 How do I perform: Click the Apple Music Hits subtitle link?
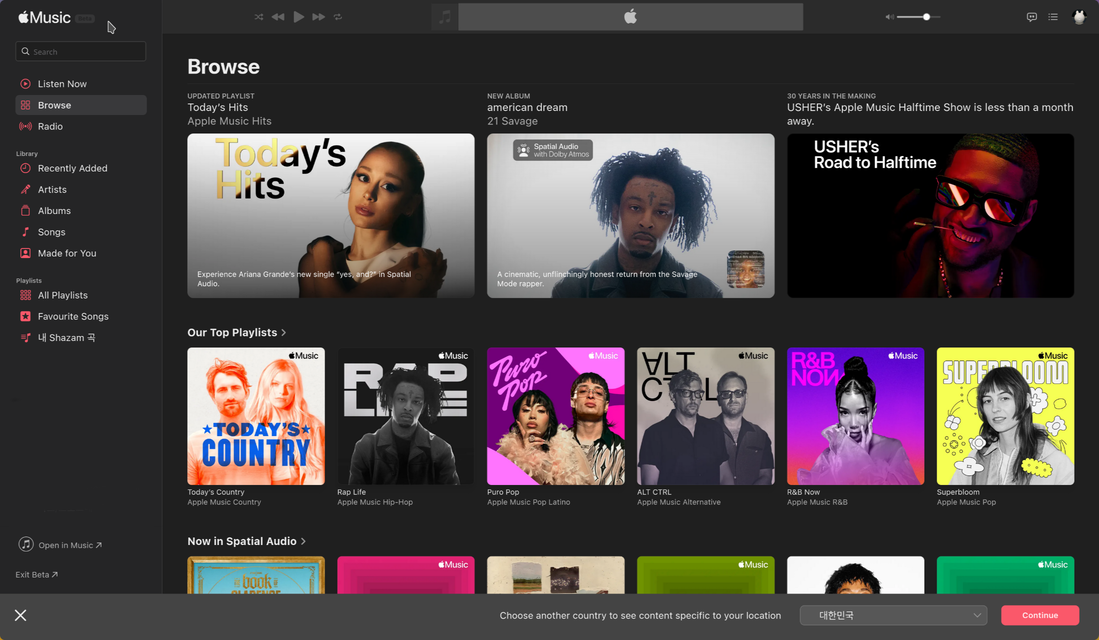pos(229,121)
